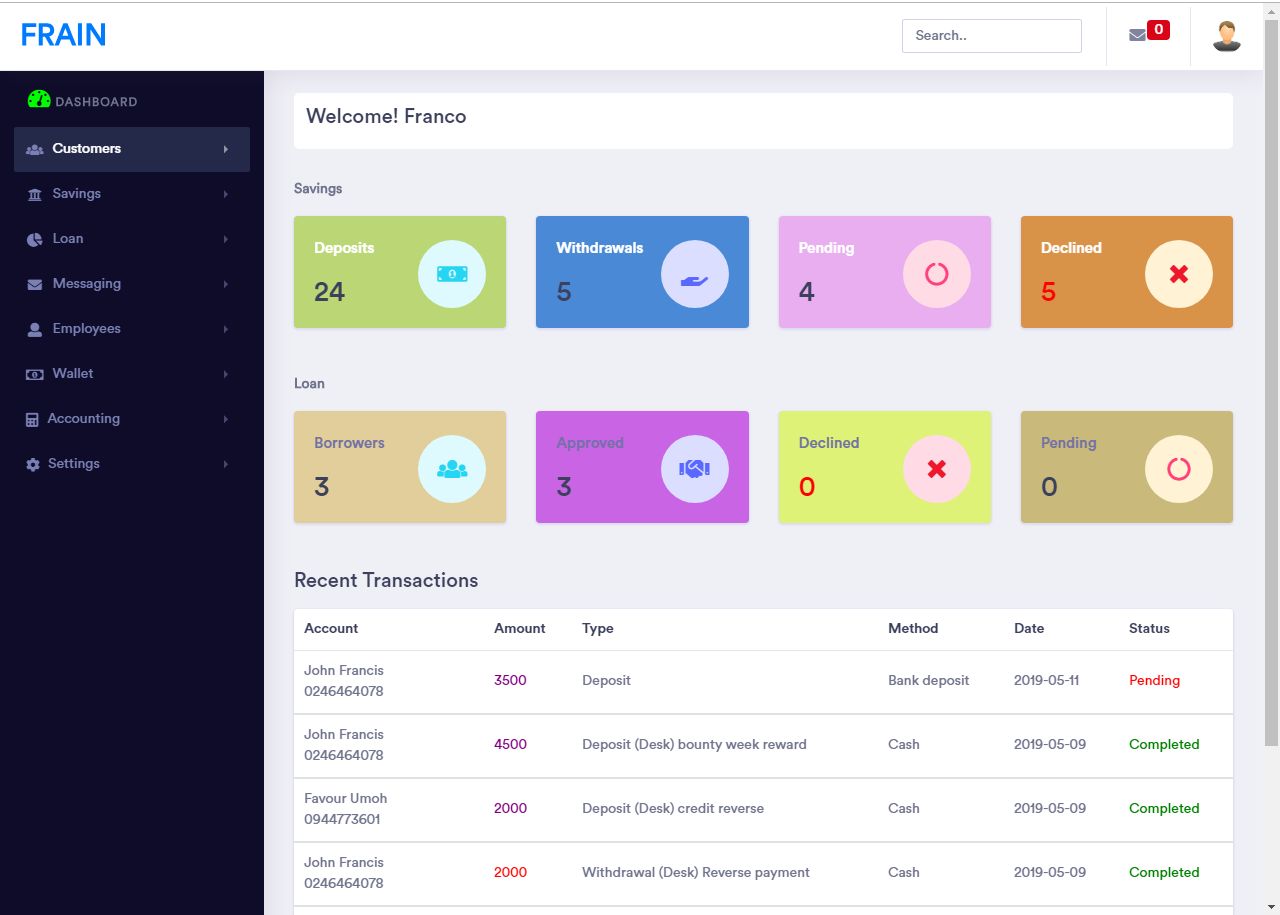Click the X icon on the Declined loan card
Viewport: 1280px width, 915px height.
click(935, 467)
